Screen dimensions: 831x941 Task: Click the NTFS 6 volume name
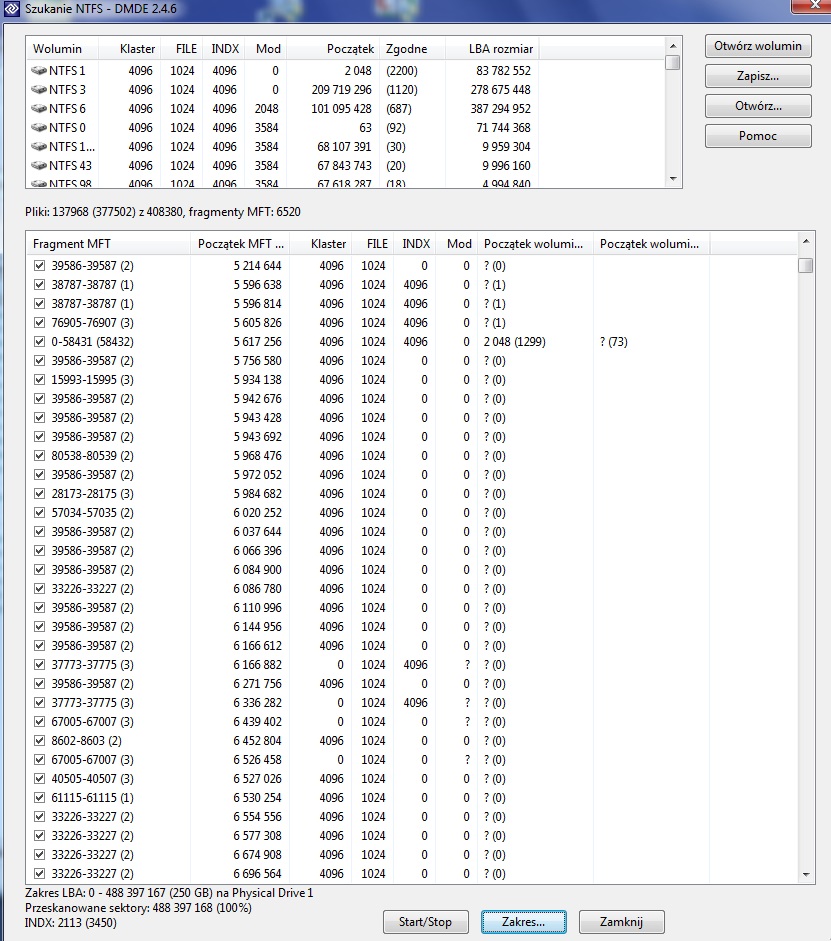[67, 109]
